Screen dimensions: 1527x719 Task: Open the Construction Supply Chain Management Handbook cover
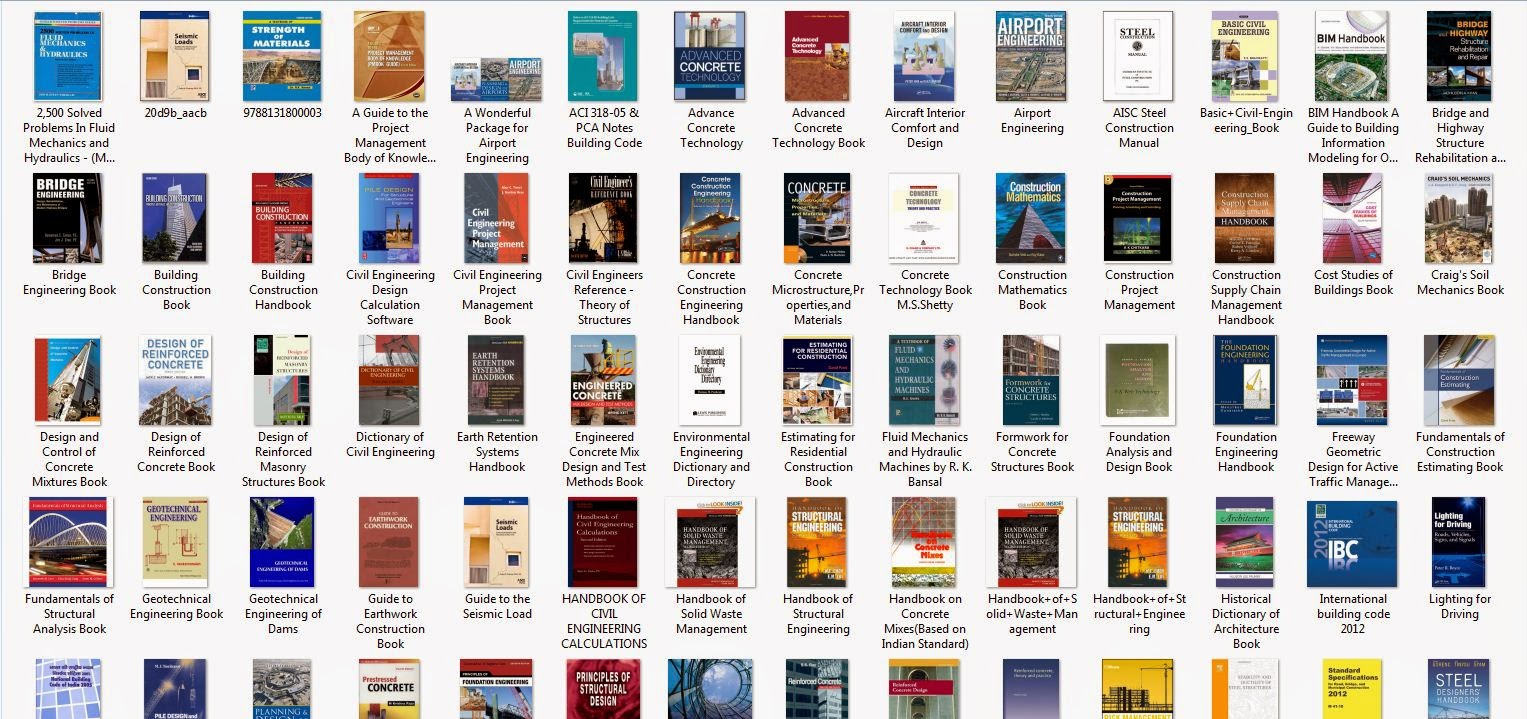pos(1245,218)
